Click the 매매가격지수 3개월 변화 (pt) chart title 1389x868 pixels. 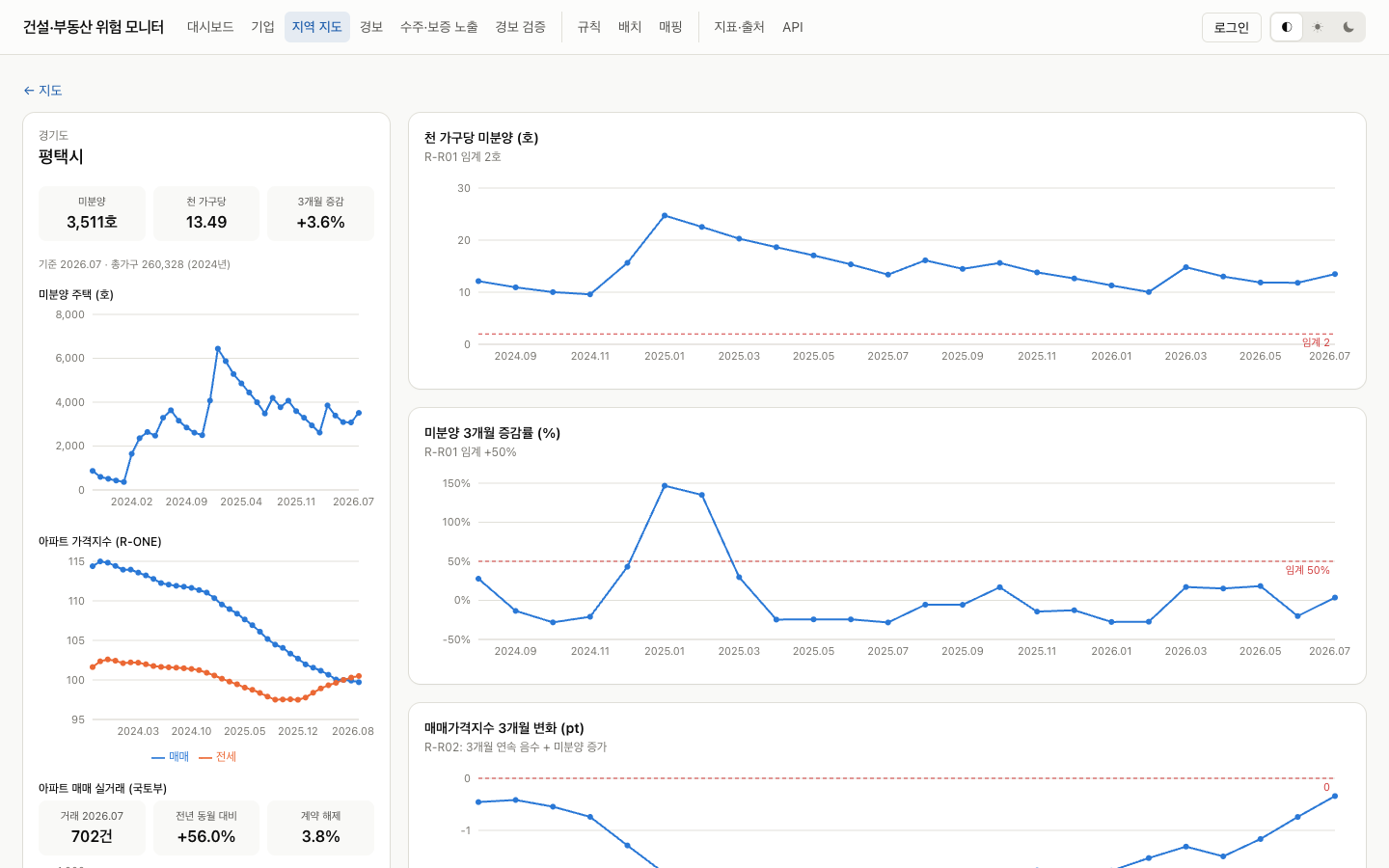click(x=504, y=728)
